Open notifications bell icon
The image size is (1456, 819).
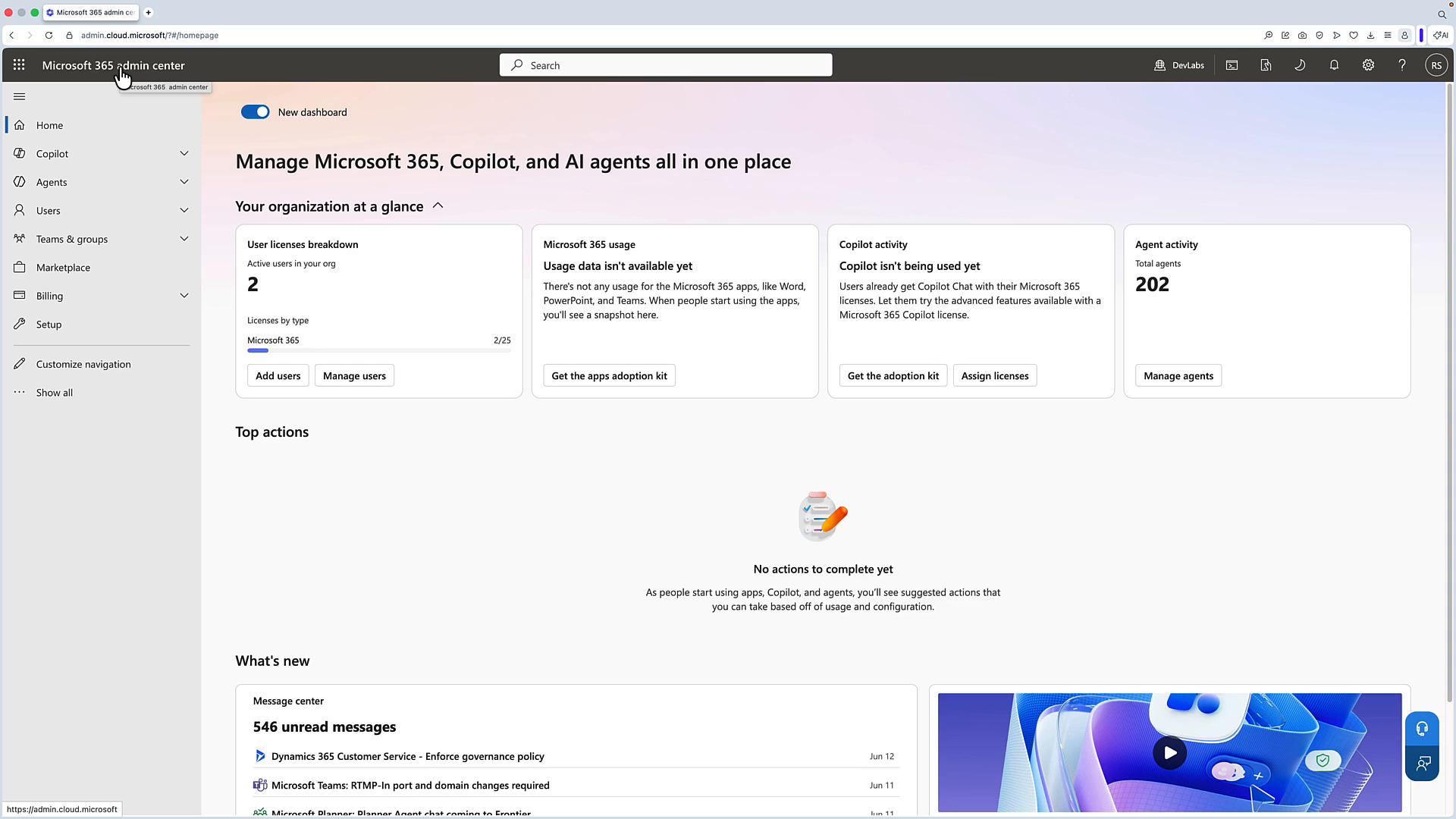point(1334,65)
